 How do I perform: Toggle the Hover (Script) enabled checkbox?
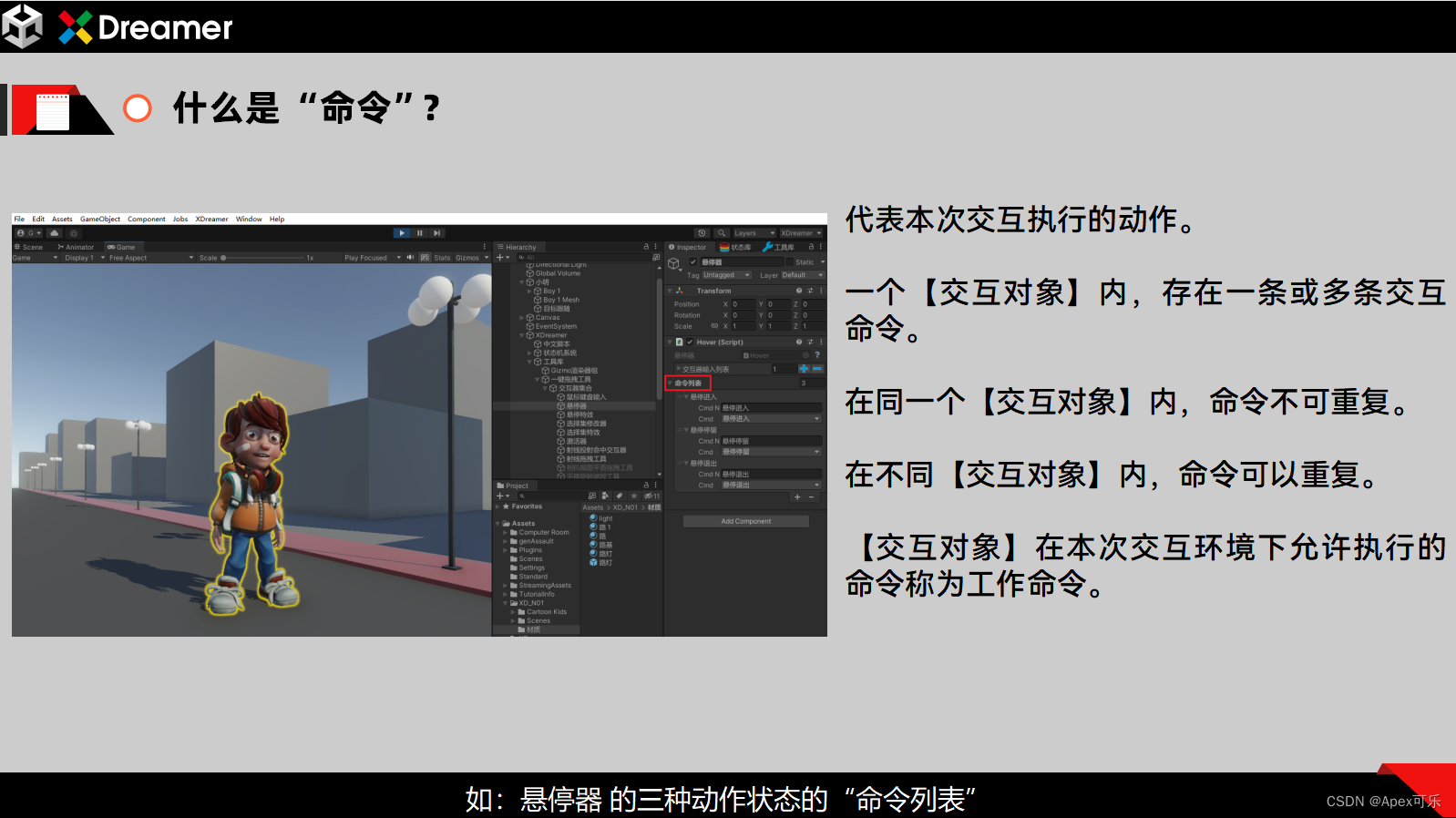coord(690,343)
